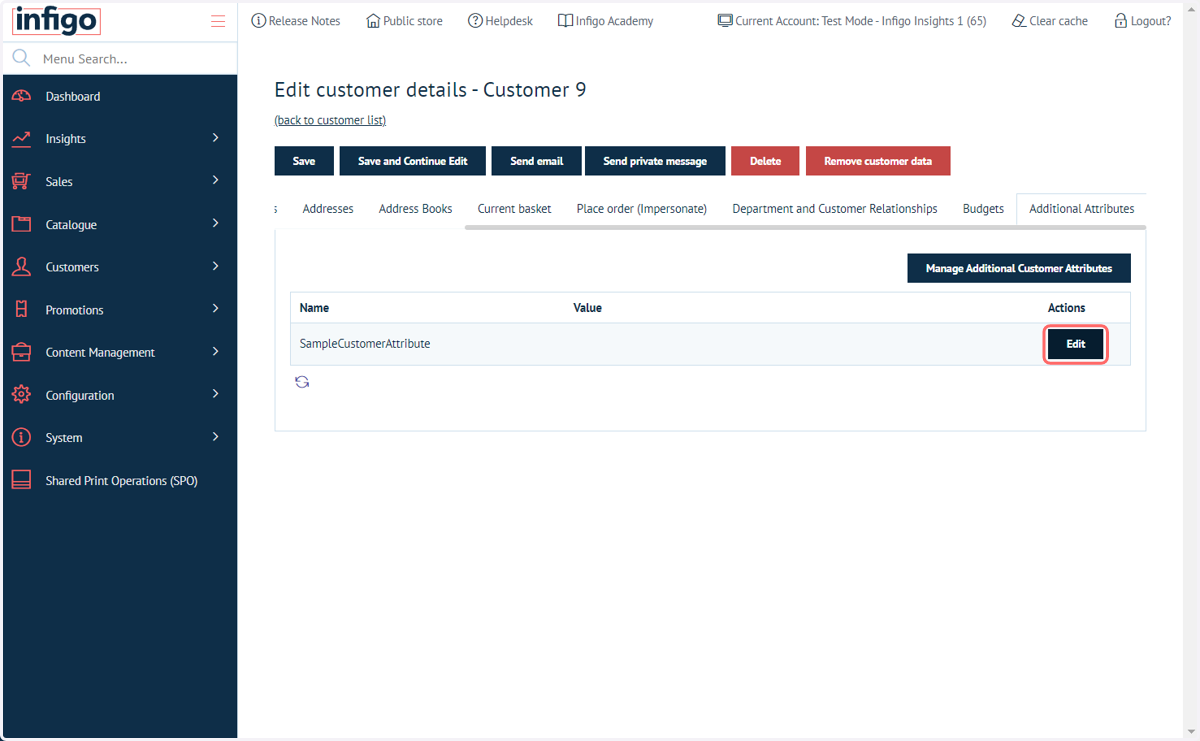Image resolution: width=1200 pixels, height=741 pixels.
Task: Expand the Configuration menu chevron
Action: (215, 394)
